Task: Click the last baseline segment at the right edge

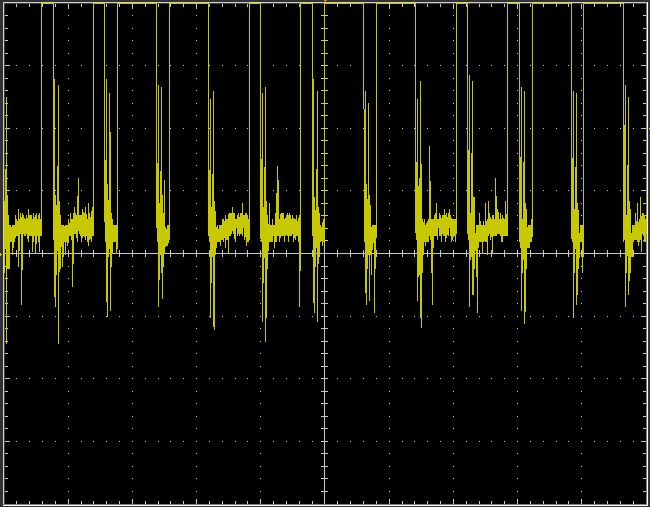Action: [x=636, y=229]
